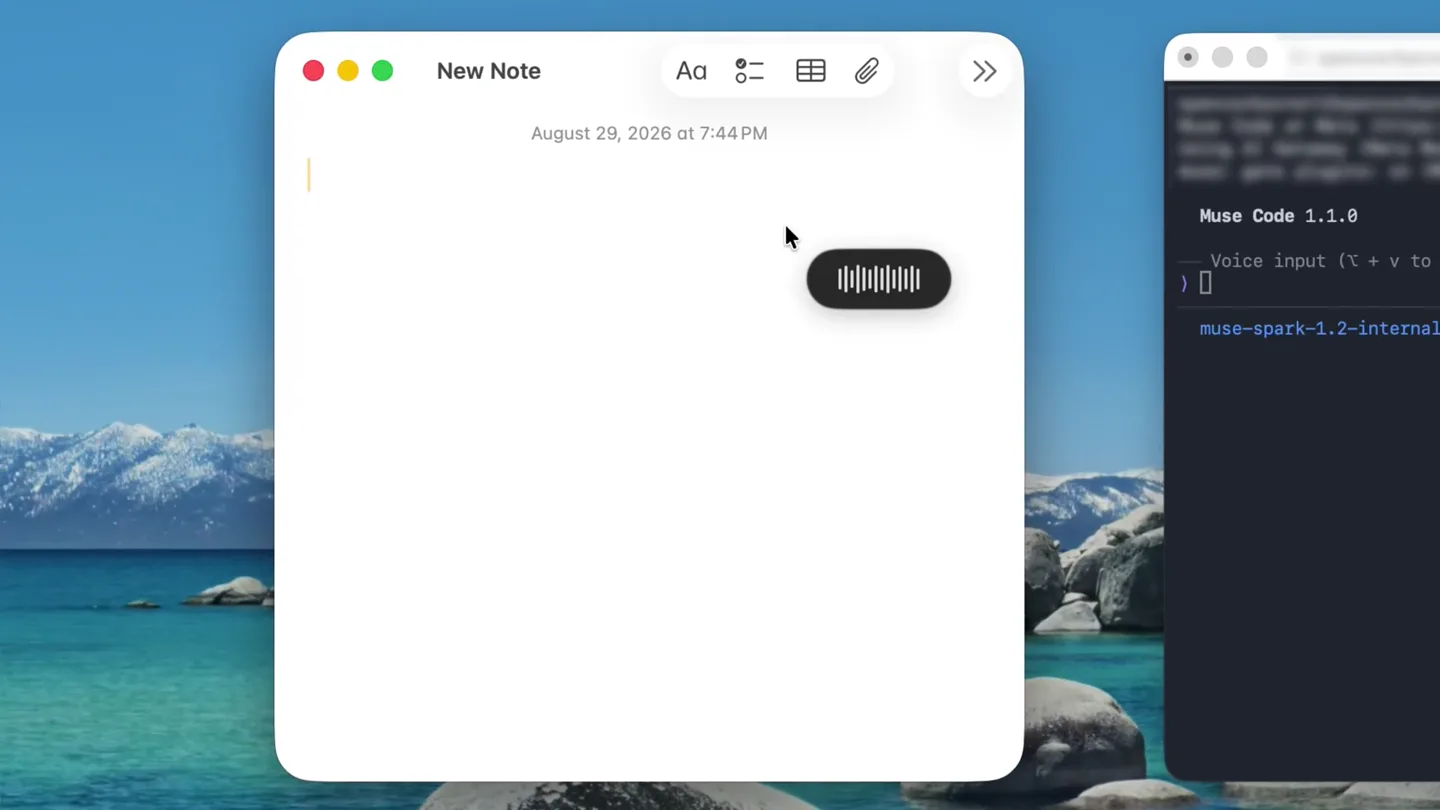The width and height of the screenshot is (1440, 810).
Task: Close the terminal window
Action: pos(1188,57)
